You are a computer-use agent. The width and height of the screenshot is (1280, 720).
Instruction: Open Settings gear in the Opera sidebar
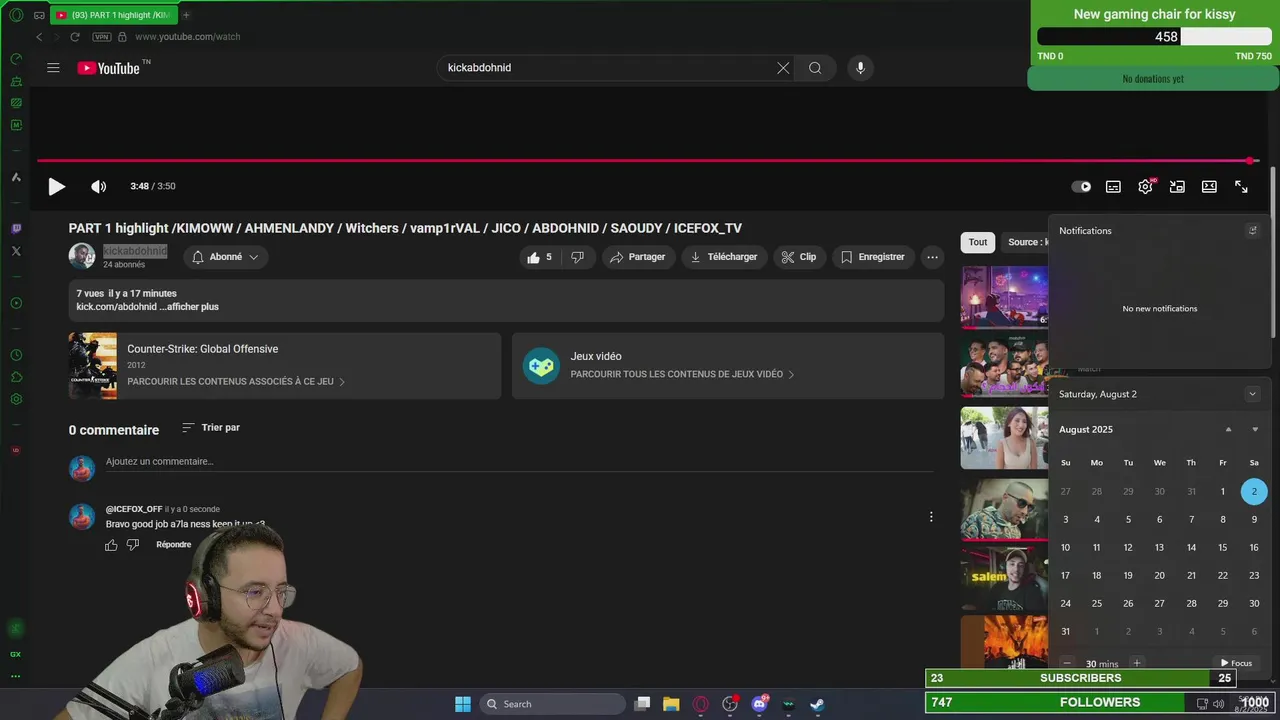coord(16,399)
